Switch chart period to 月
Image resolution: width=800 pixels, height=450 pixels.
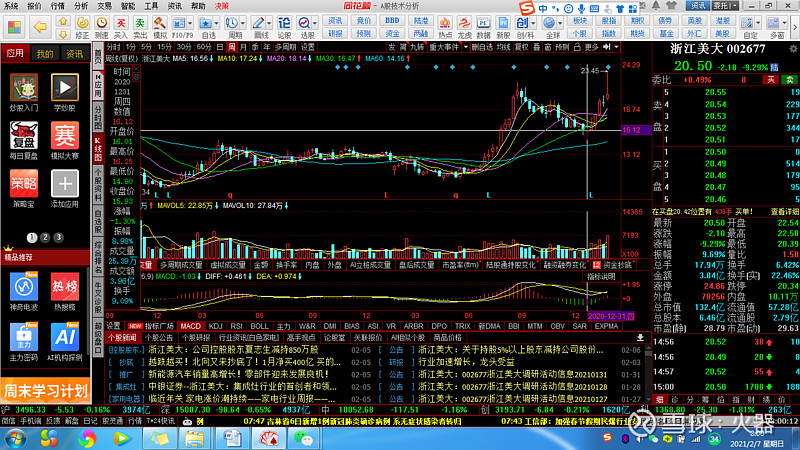(243, 47)
